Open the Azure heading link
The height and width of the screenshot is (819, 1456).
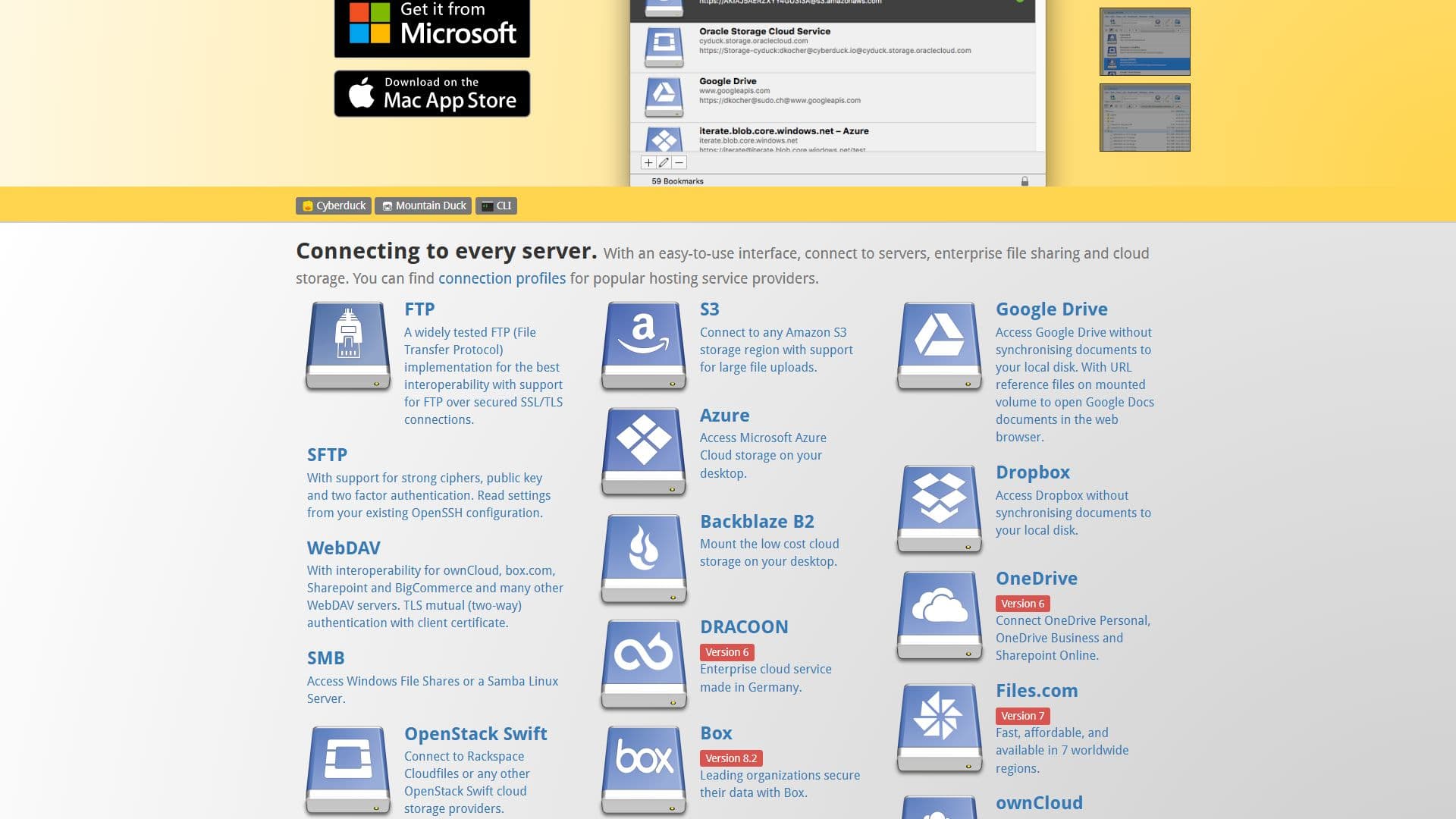(724, 416)
